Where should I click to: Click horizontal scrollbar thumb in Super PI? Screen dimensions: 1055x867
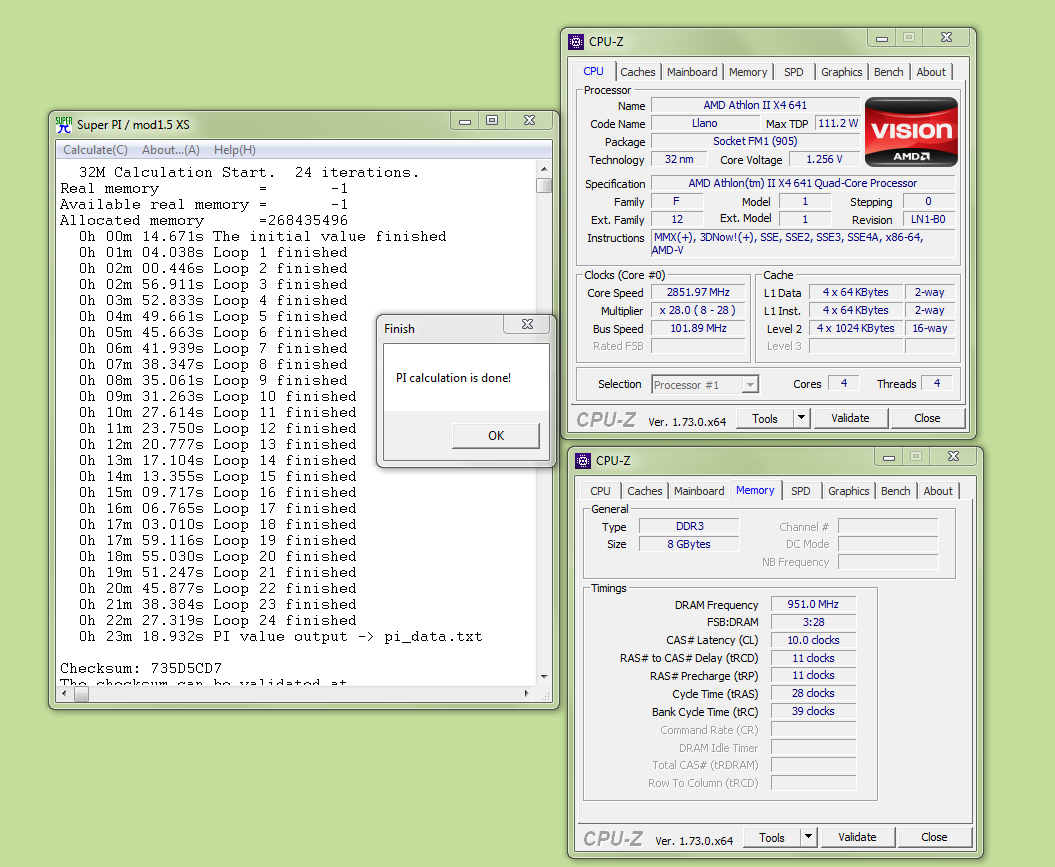[x=81, y=693]
